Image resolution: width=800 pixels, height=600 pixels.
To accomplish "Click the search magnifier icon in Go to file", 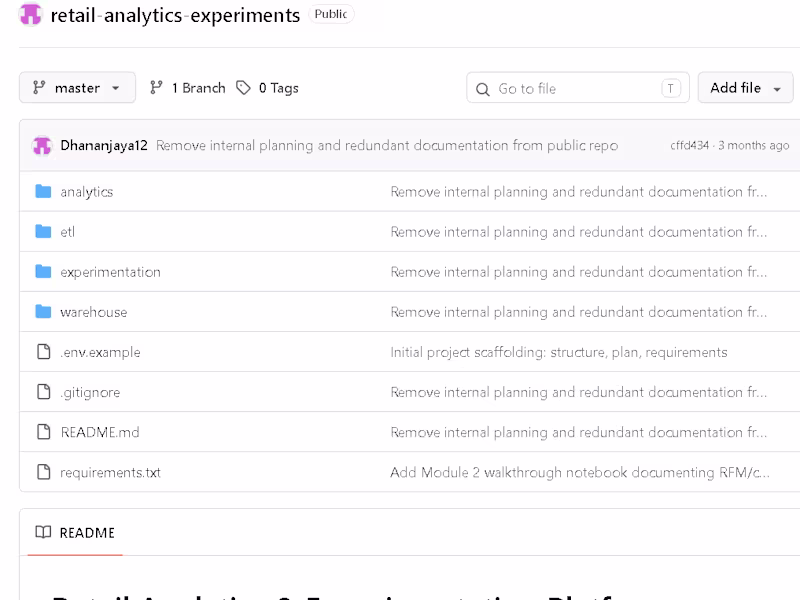I will click(x=483, y=89).
